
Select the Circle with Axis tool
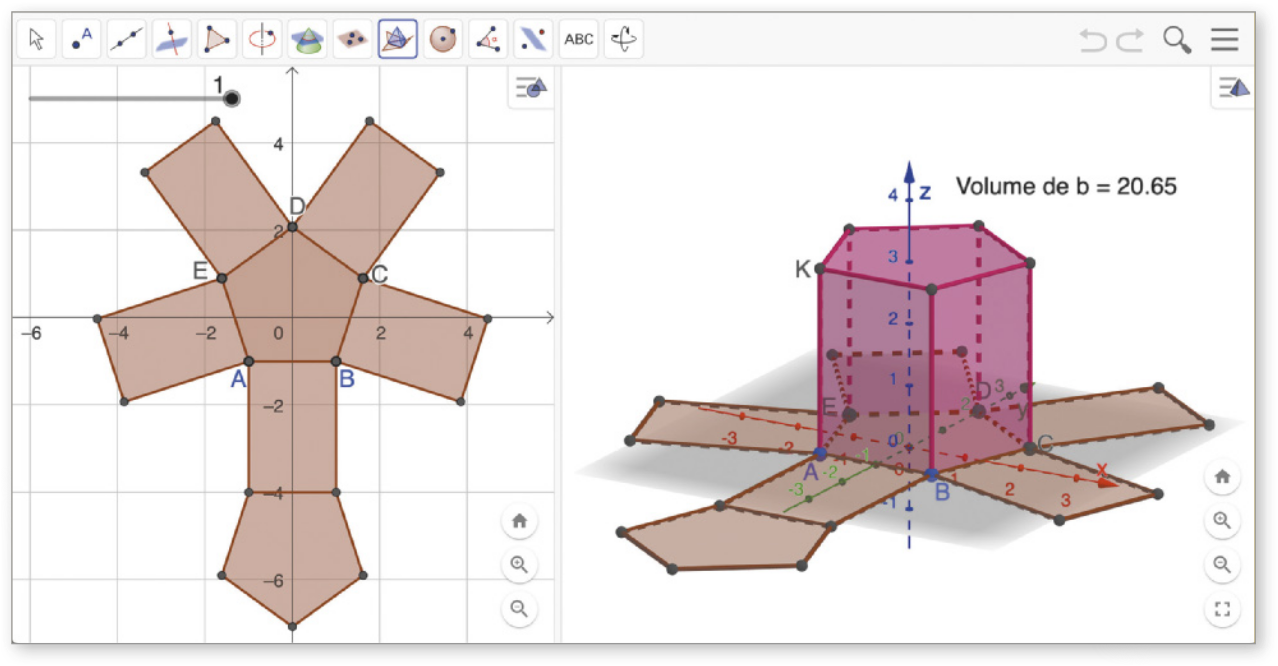point(262,39)
